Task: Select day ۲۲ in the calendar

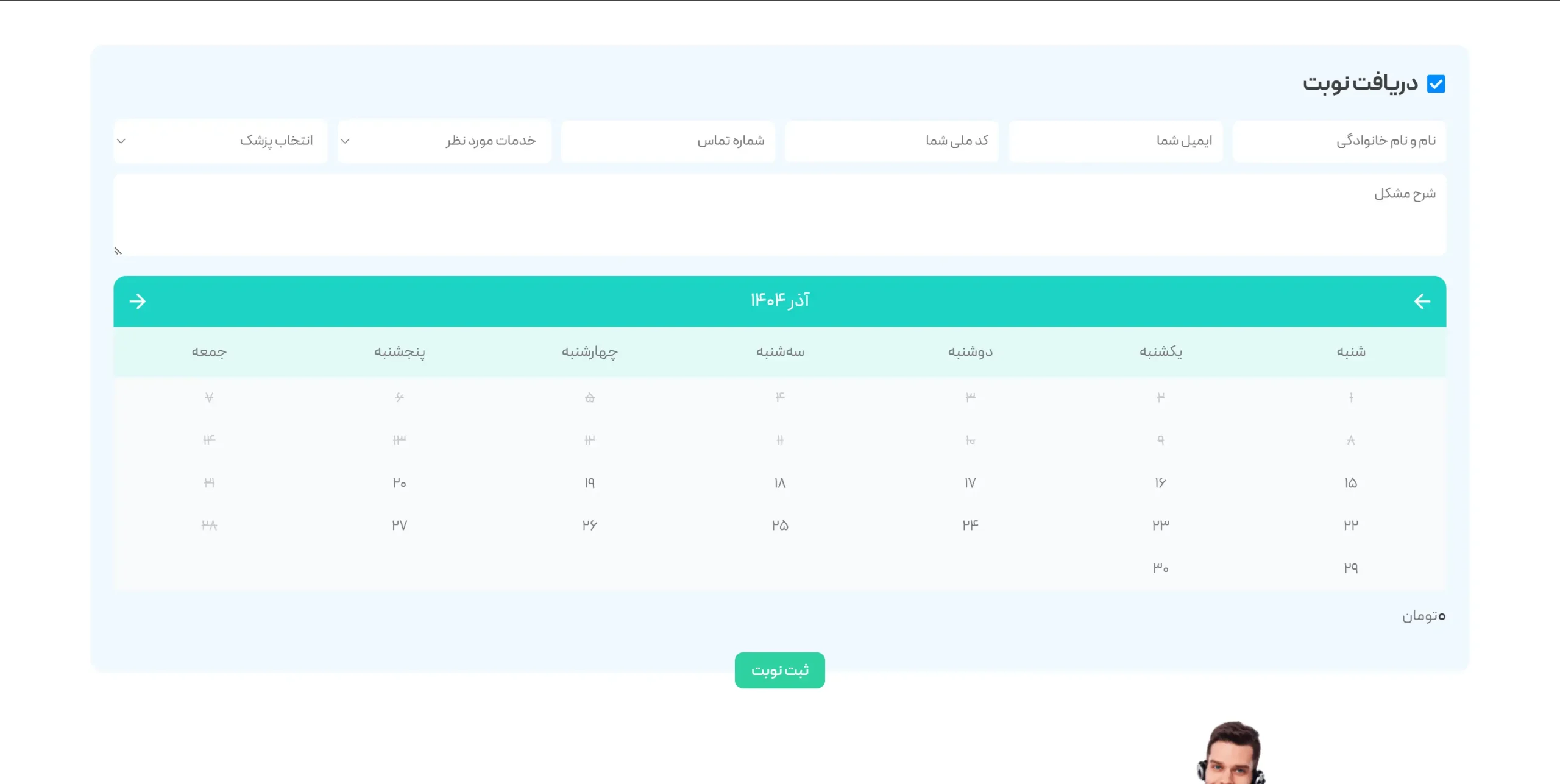Action: click(1351, 524)
